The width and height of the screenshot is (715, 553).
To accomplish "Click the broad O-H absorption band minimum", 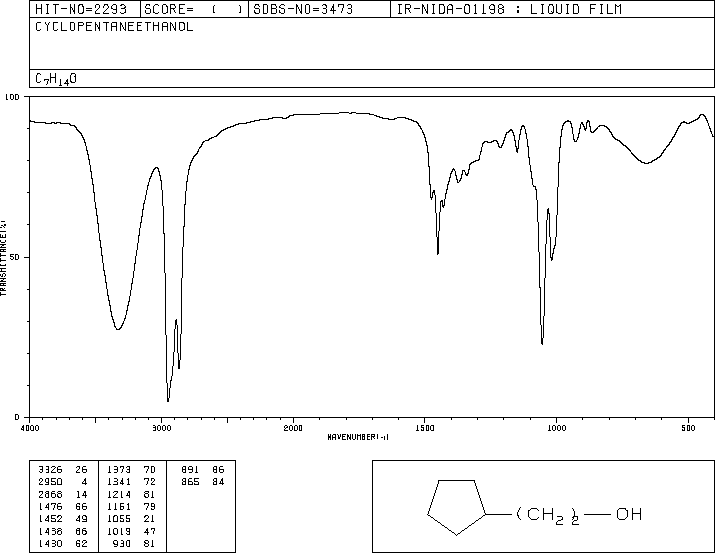I will (x=118, y=328).
